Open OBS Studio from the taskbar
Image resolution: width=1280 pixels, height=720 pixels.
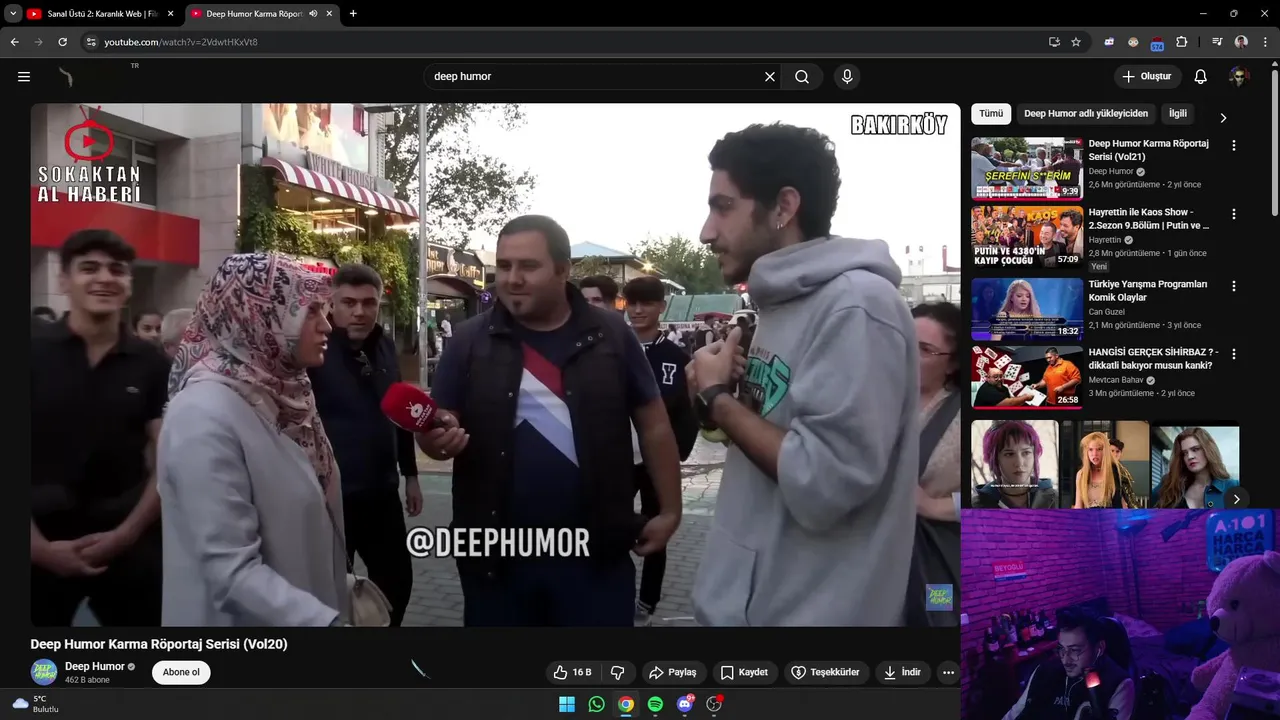714,704
